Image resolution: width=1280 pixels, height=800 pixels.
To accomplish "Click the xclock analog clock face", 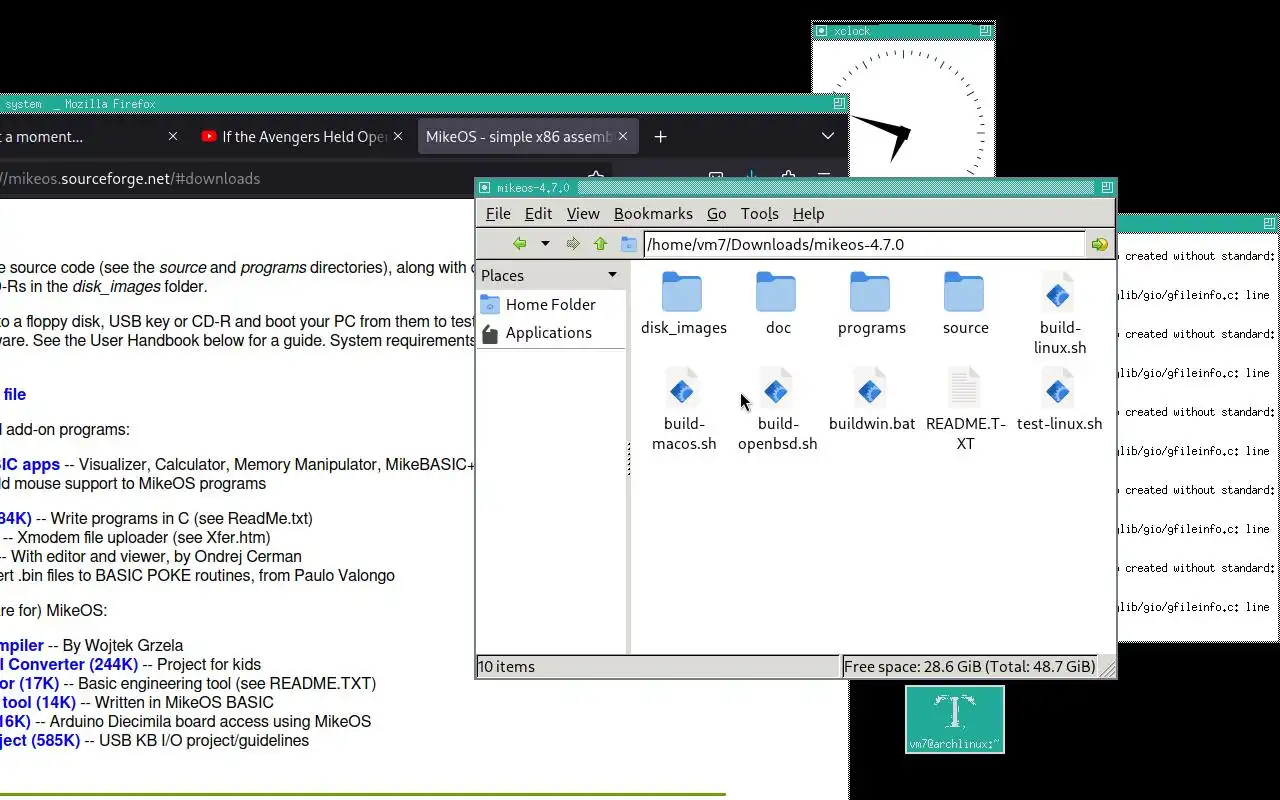I will (x=903, y=110).
